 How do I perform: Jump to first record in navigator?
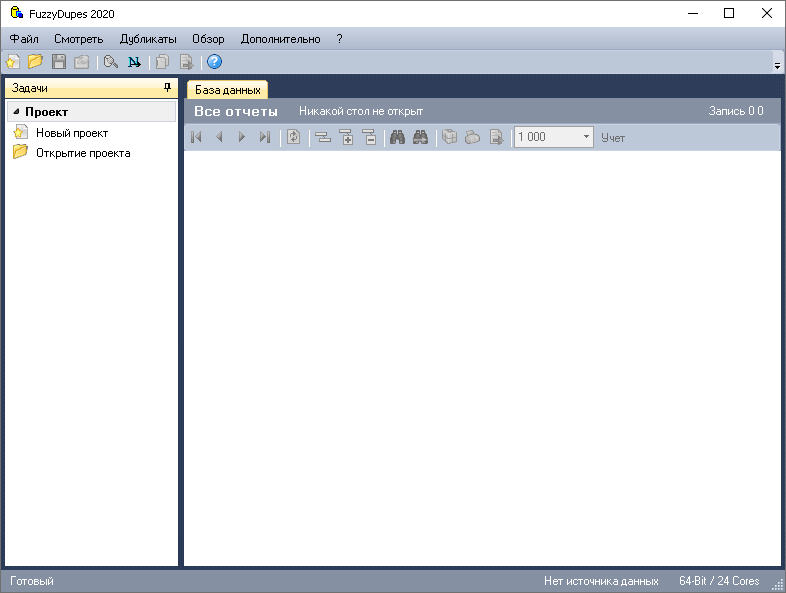tap(196, 137)
